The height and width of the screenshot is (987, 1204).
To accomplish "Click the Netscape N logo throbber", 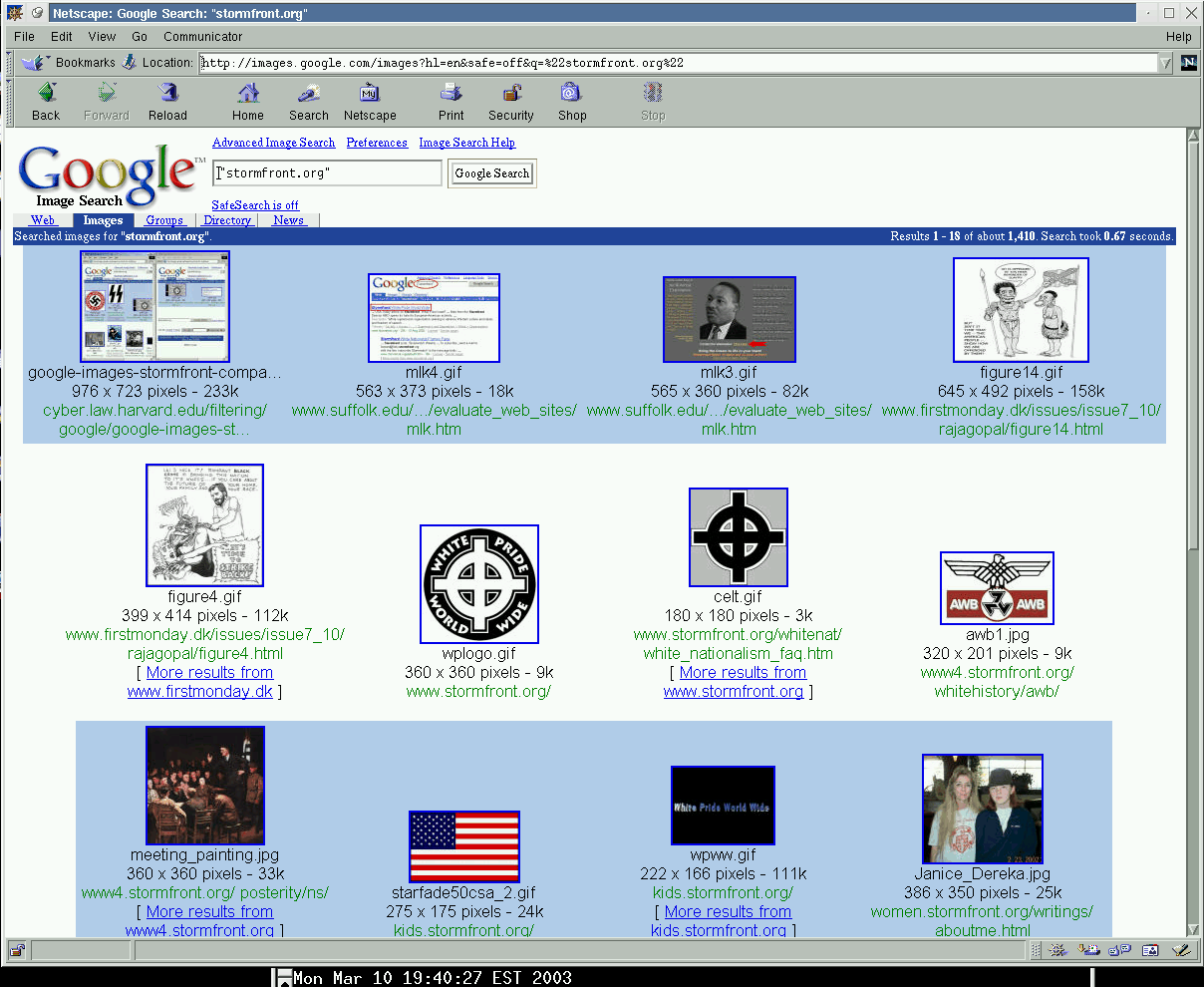I will [x=1188, y=63].
